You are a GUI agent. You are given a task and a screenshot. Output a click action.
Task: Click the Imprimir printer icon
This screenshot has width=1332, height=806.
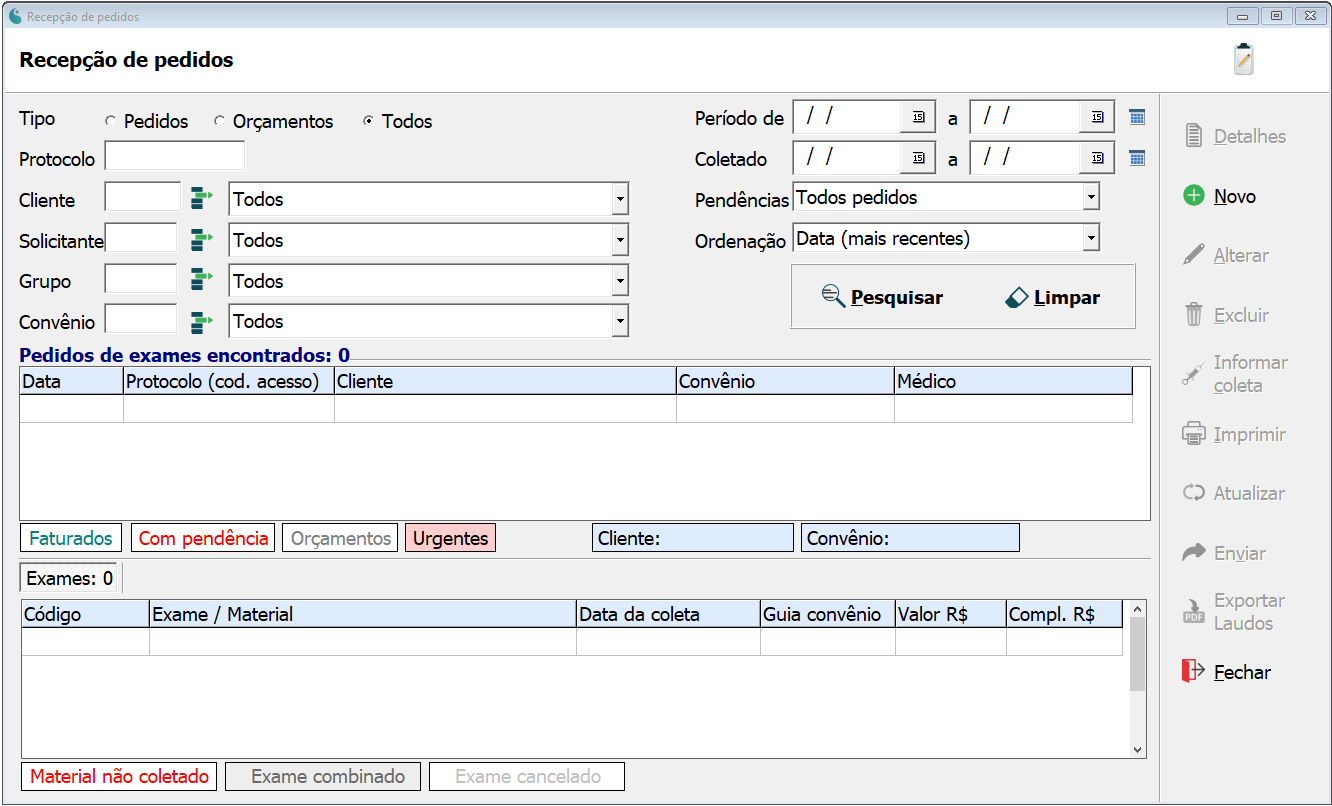click(x=1193, y=434)
